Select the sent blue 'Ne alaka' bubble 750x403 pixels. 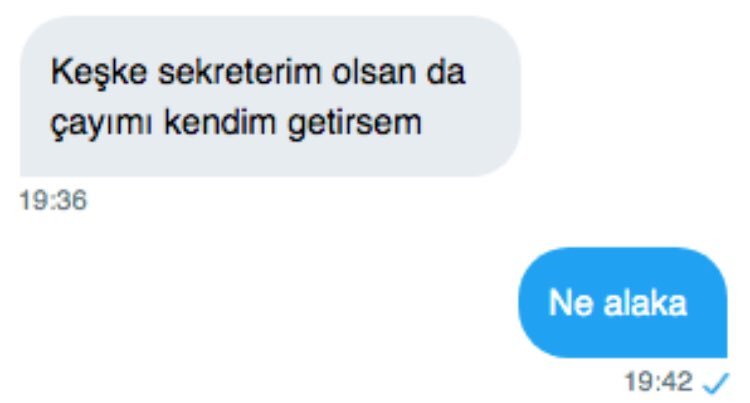pos(623,302)
